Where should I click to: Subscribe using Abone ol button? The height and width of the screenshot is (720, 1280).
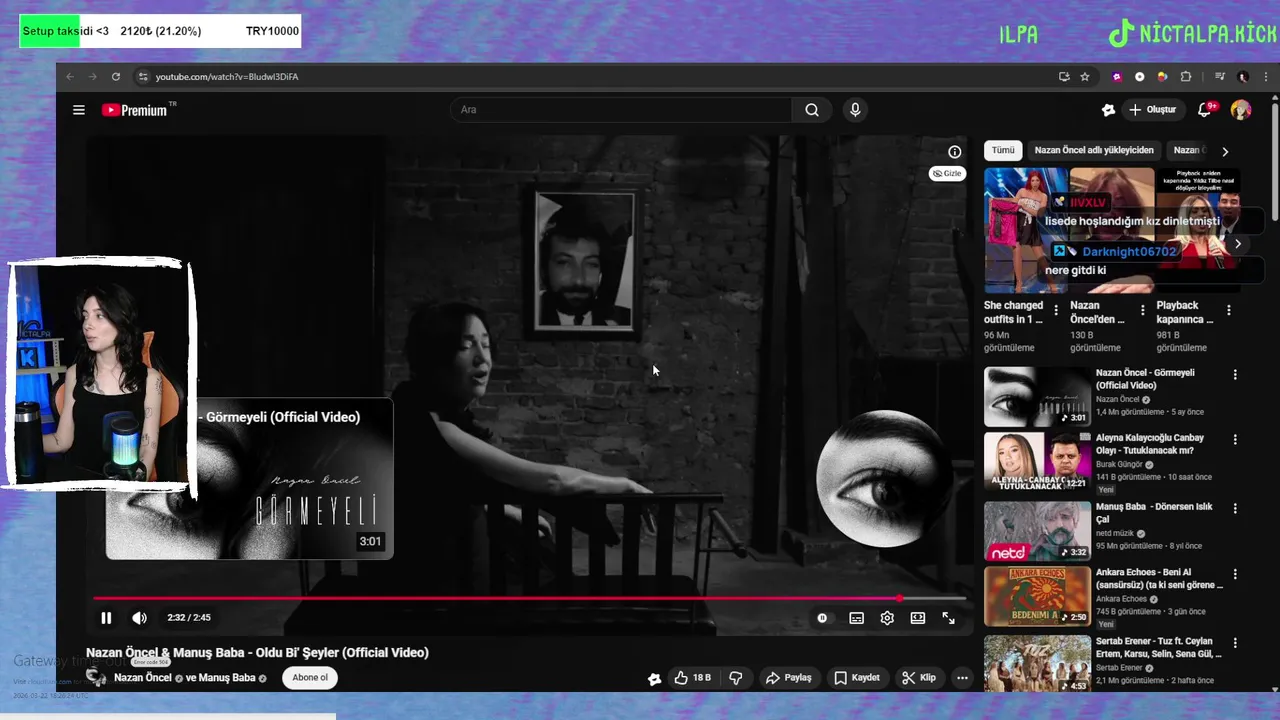tap(310, 678)
